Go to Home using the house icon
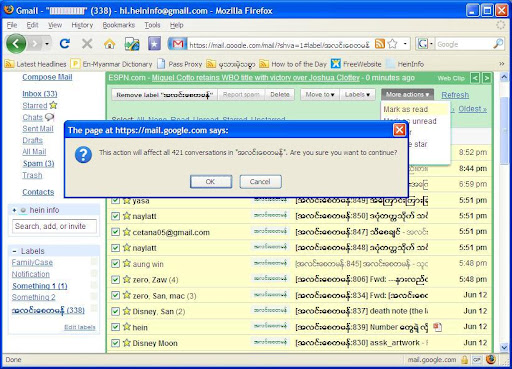 point(109,44)
